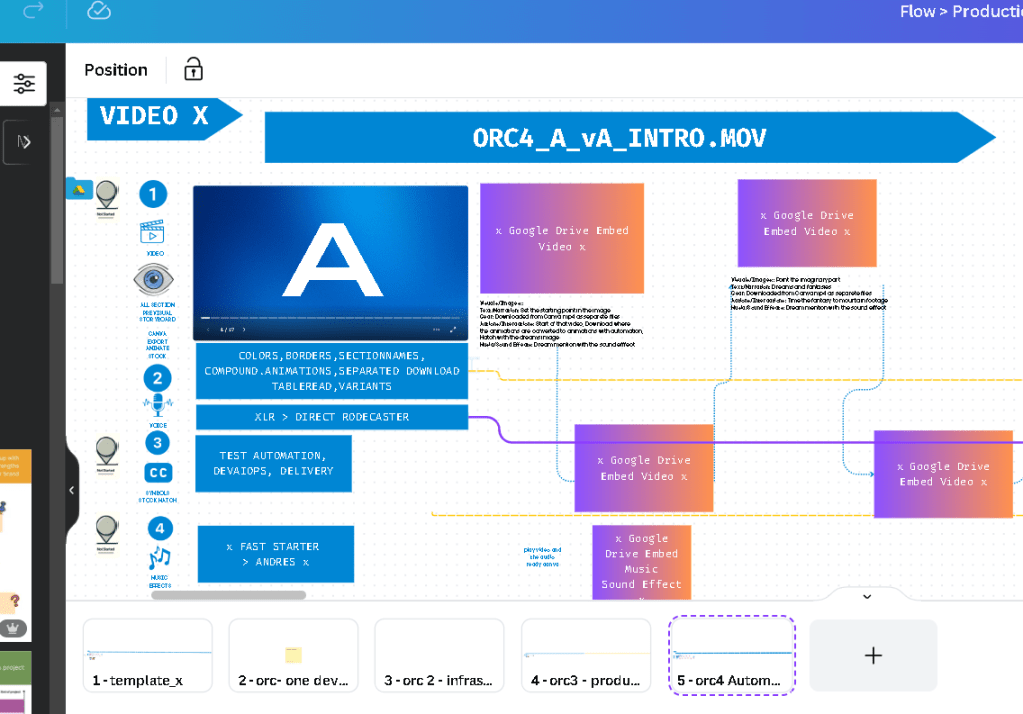Expand the sidebar arrow tab
Image resolution: width=1023 pixels, height=714 pixels.
coord(24,142)
